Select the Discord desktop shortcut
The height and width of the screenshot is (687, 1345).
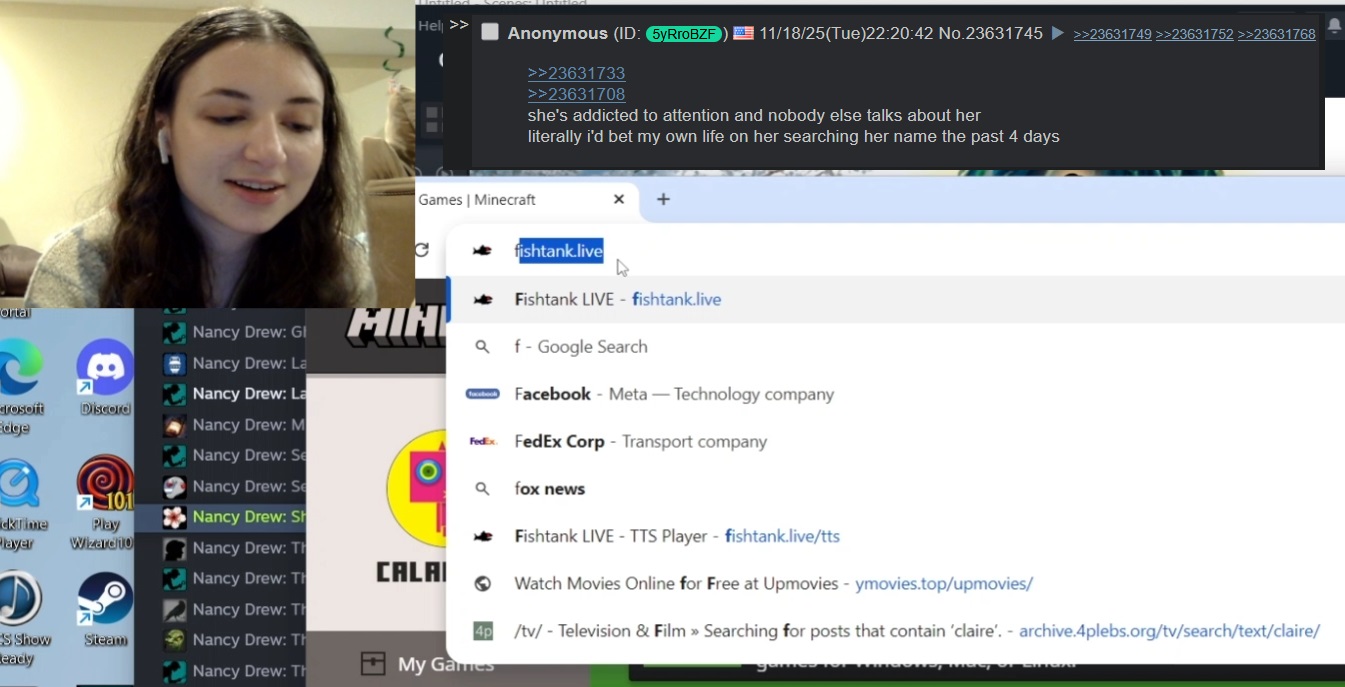point(105,378)
